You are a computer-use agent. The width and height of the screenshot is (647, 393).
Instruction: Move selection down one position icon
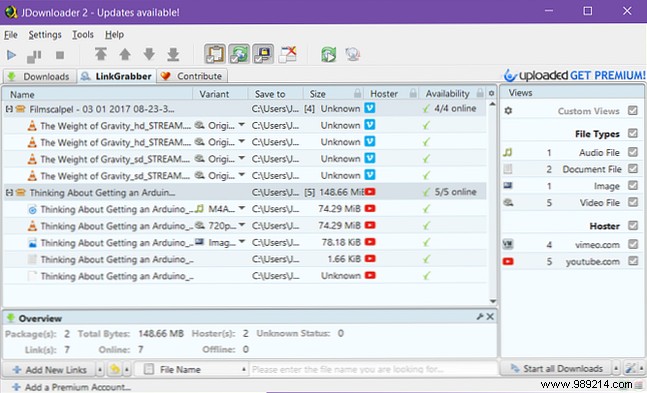[x=149, y=54]
